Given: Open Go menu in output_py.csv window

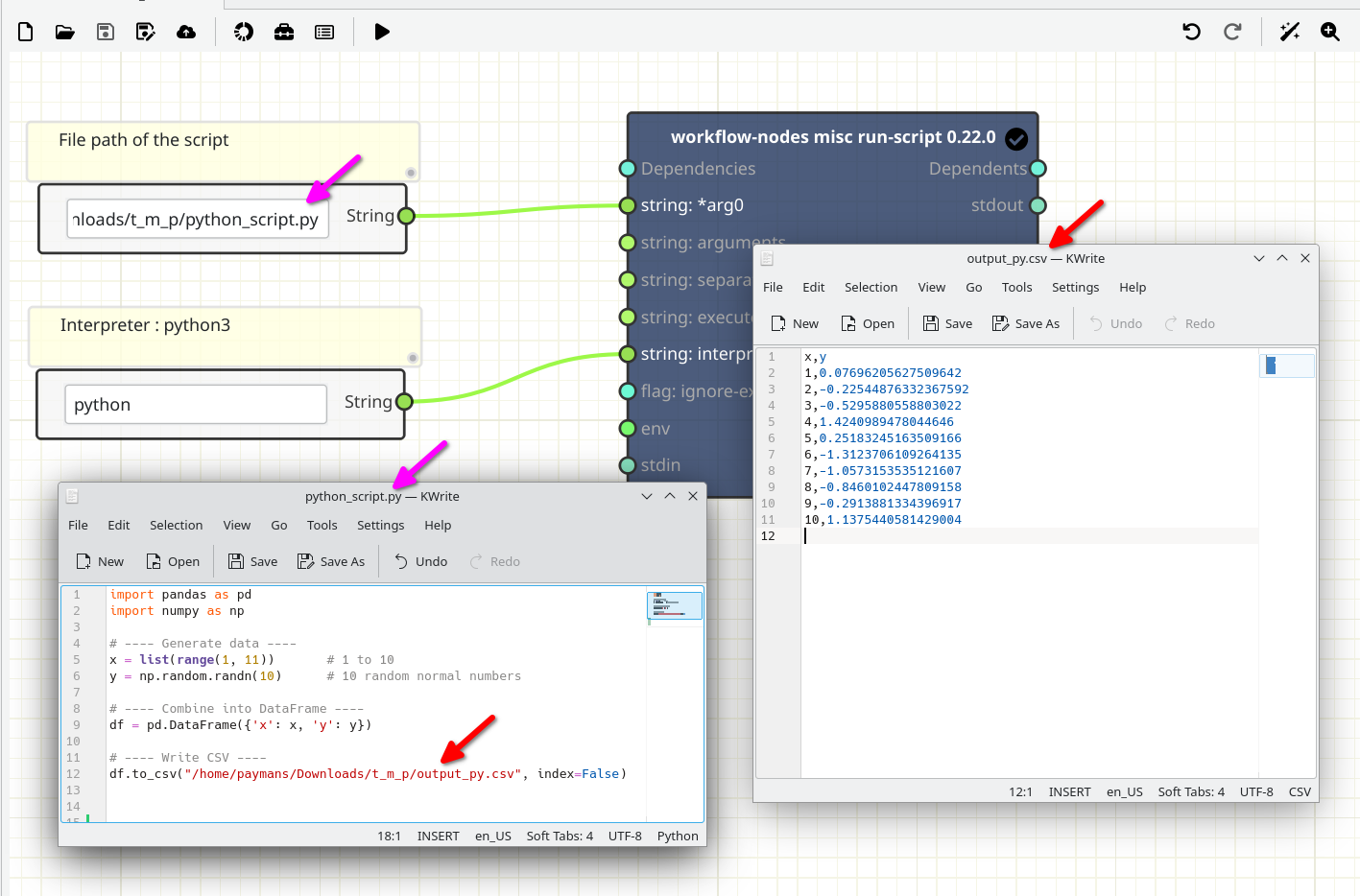Looking at the screenshot, I should pyautogui.click(x=974, y=287).
